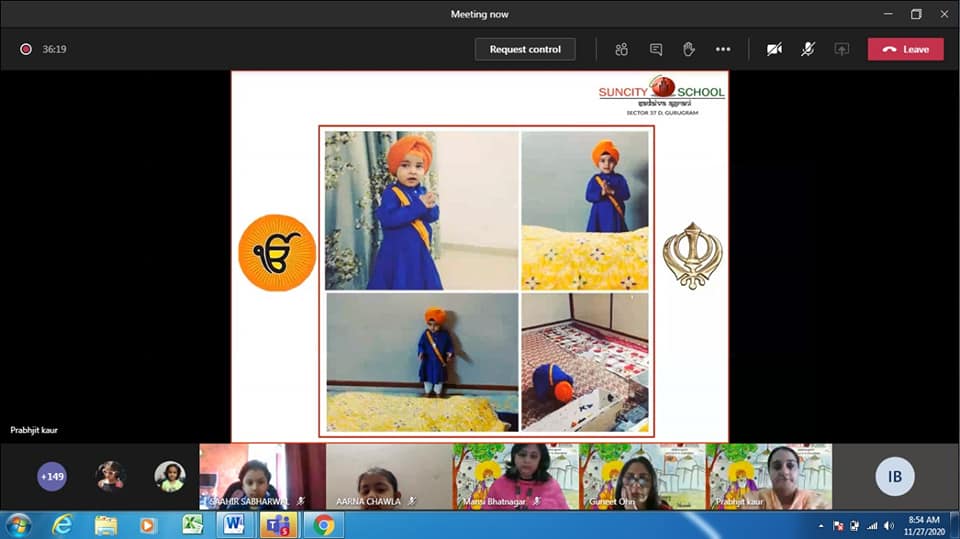This screenshot has height=539, width=960.
Task: Click the bottom-right bowing child photo
Action: point(585,362)
